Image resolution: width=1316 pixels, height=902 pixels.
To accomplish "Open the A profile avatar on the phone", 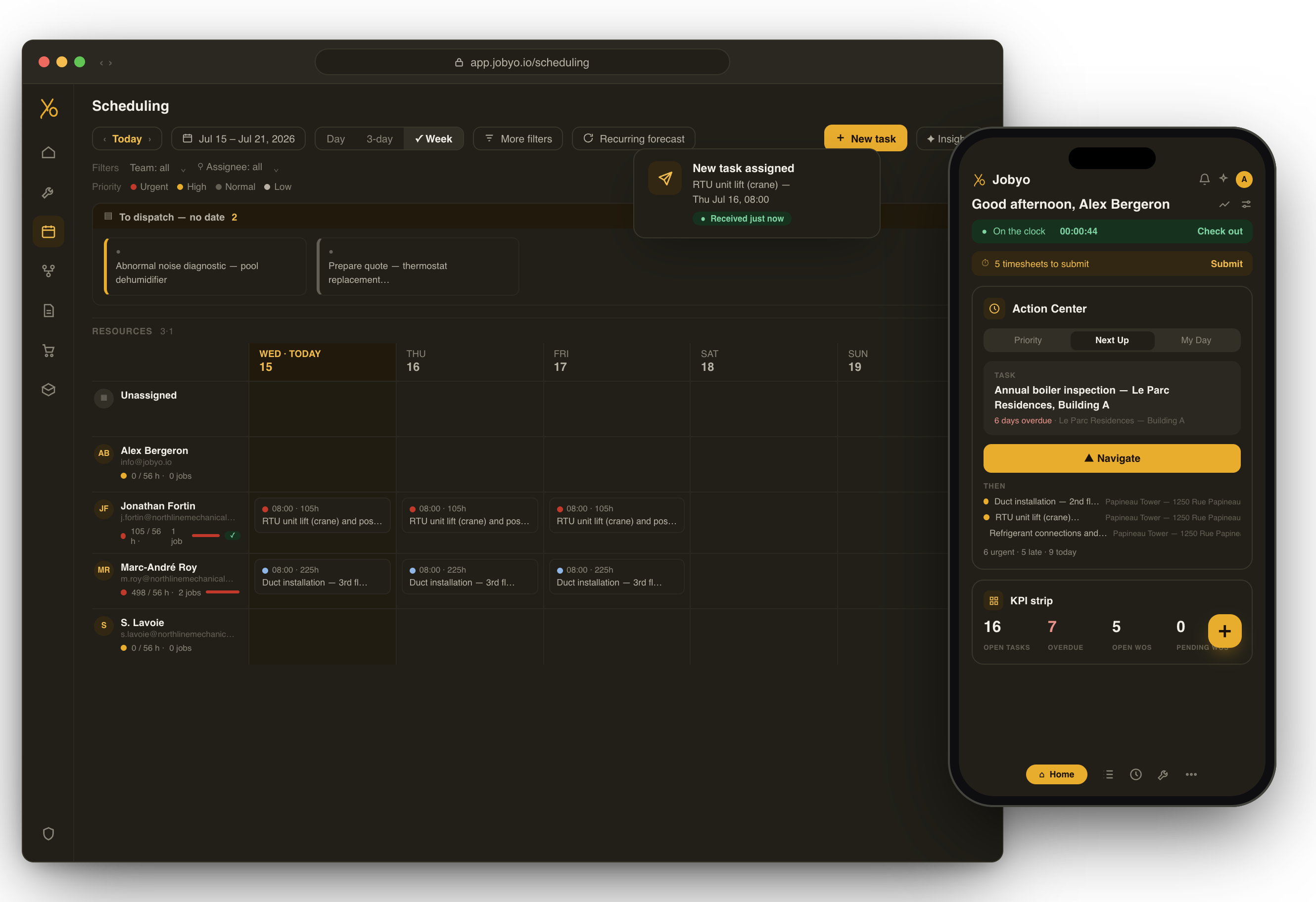I will (x=1243, y=180).
